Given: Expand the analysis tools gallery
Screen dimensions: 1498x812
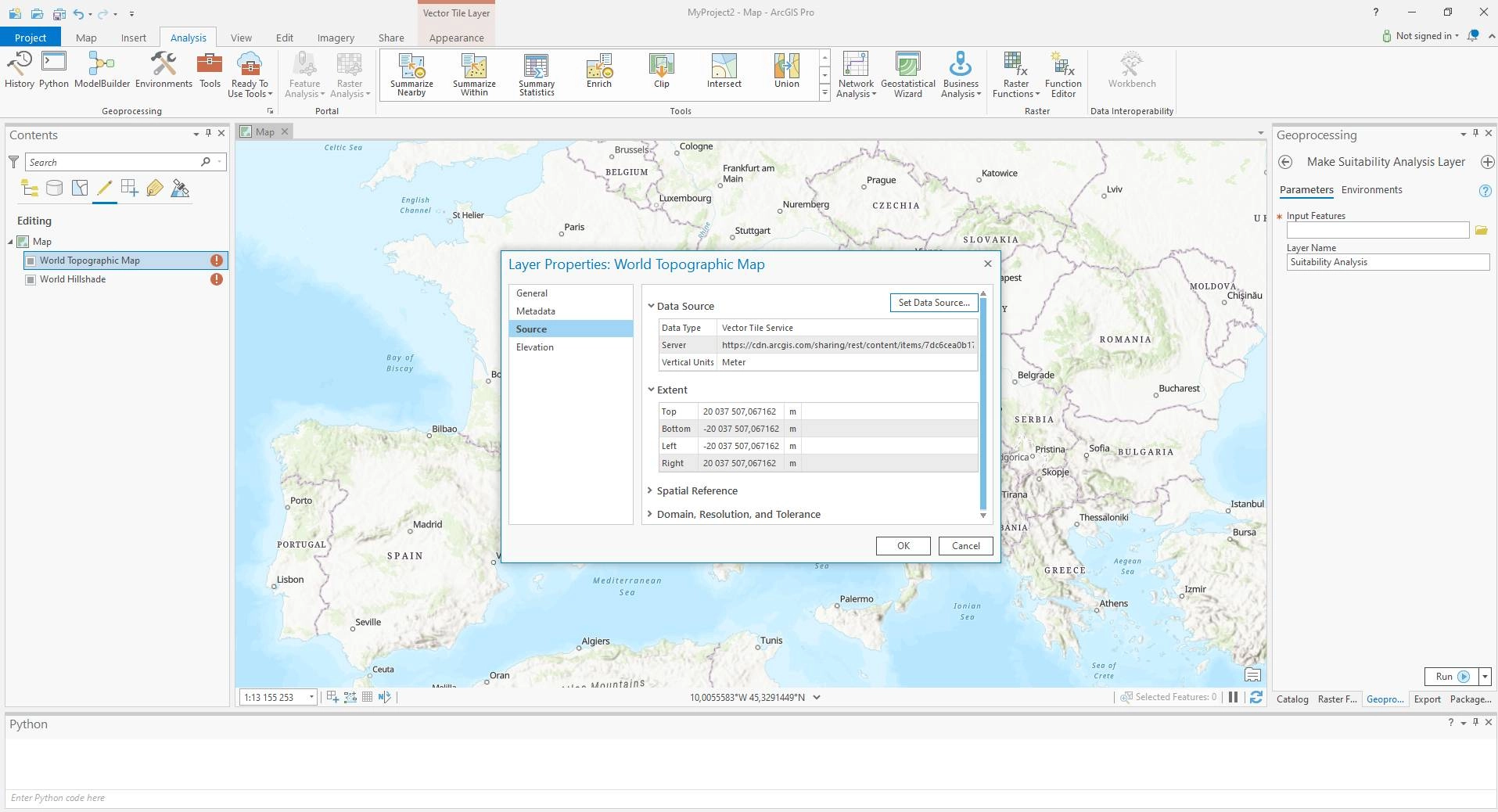Looking at the screenshot, I should [824, 93].
